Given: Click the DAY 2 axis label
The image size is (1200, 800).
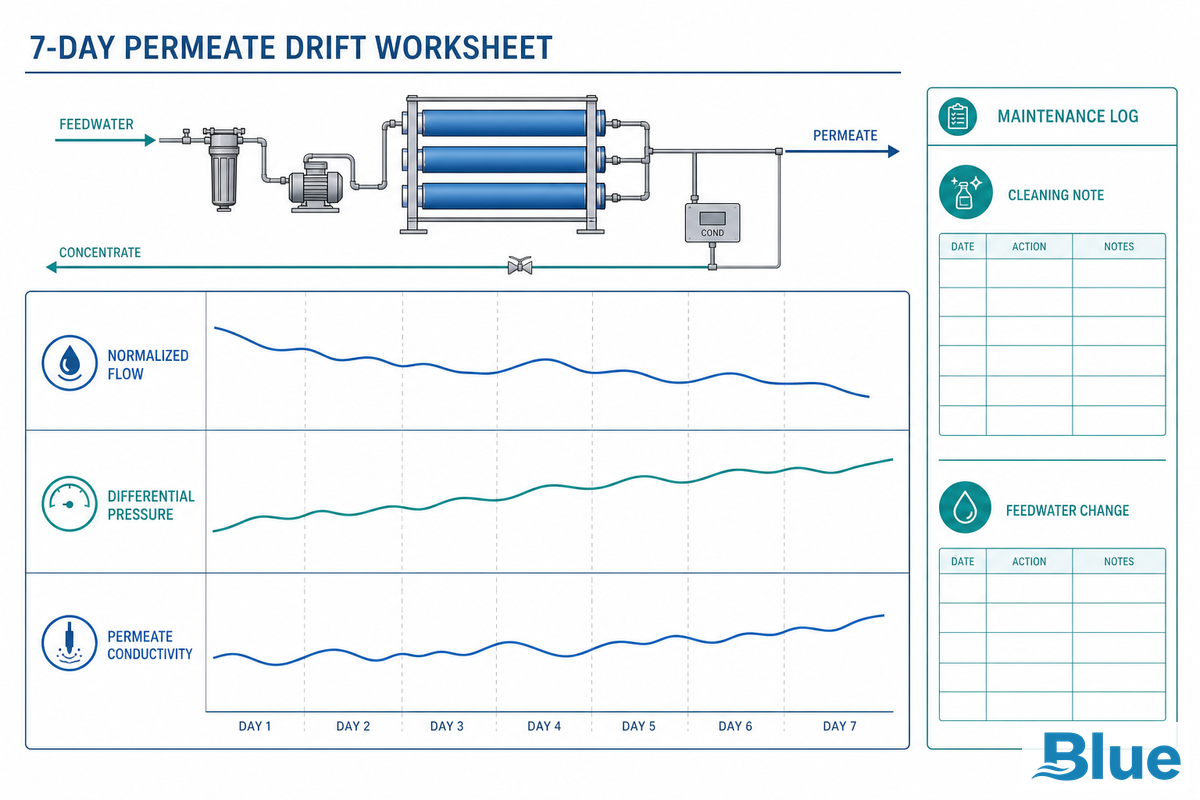Looking at the screenshot, I should pyautogui.click(x=353, y=726).
